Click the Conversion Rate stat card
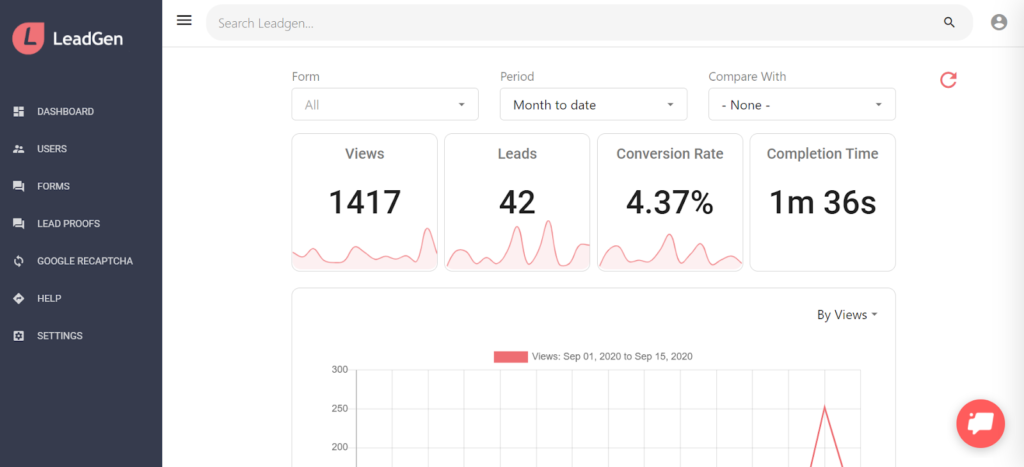Screen dimensions: 1024x467 [670, 202]
